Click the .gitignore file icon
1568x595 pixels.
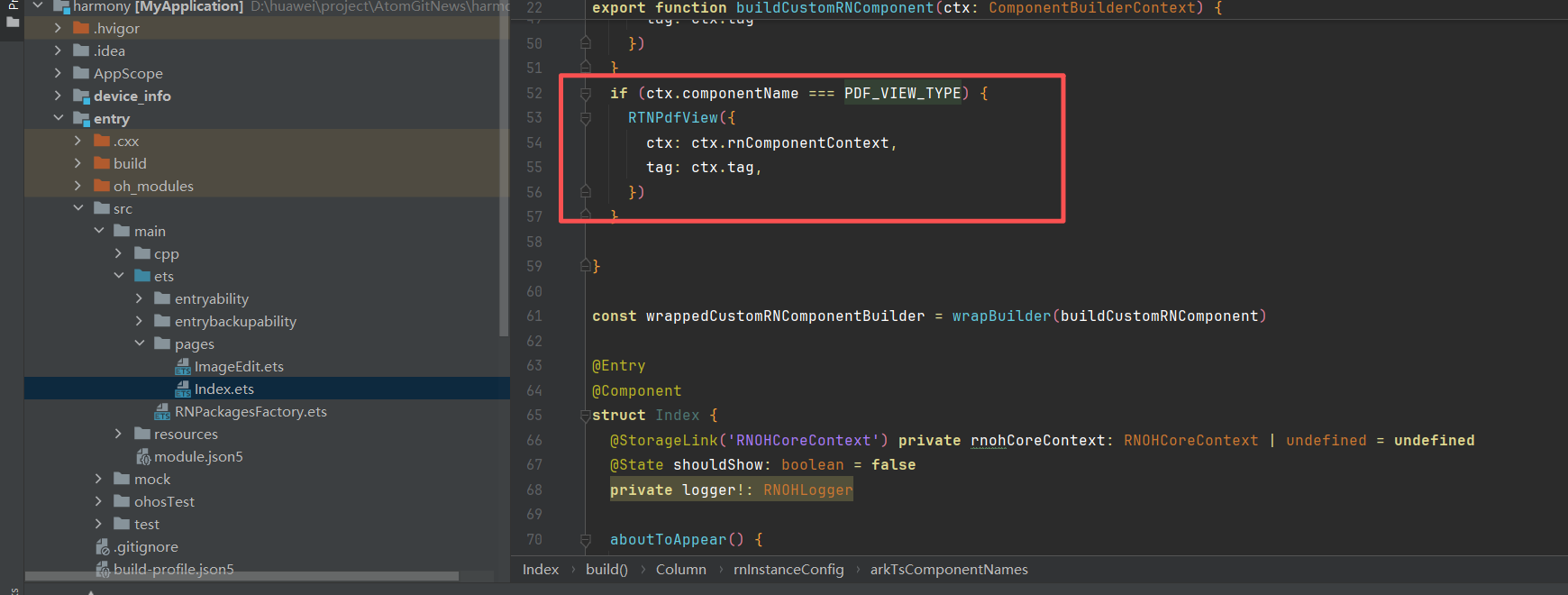tap(103, 546)
